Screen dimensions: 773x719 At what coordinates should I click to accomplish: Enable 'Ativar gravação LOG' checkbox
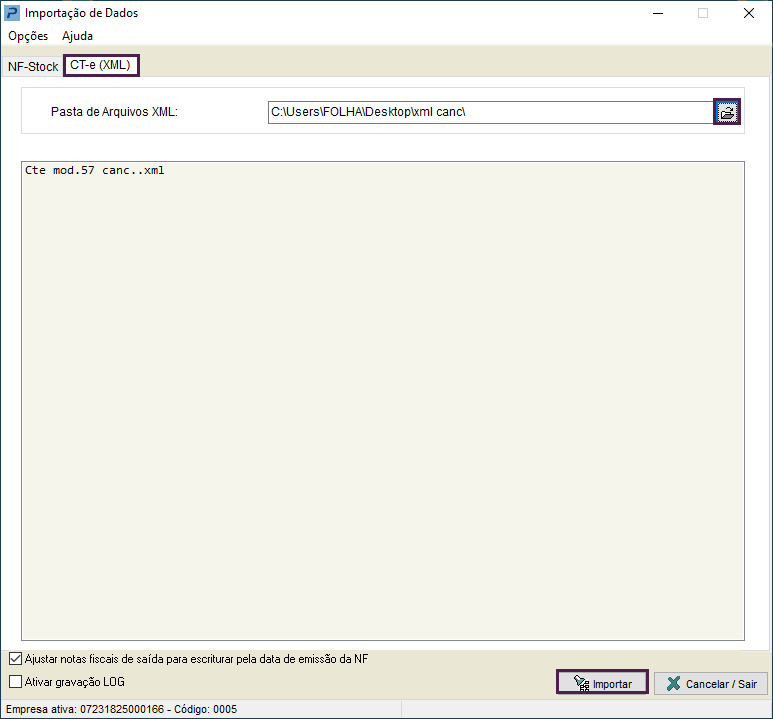tap(16, 682)
